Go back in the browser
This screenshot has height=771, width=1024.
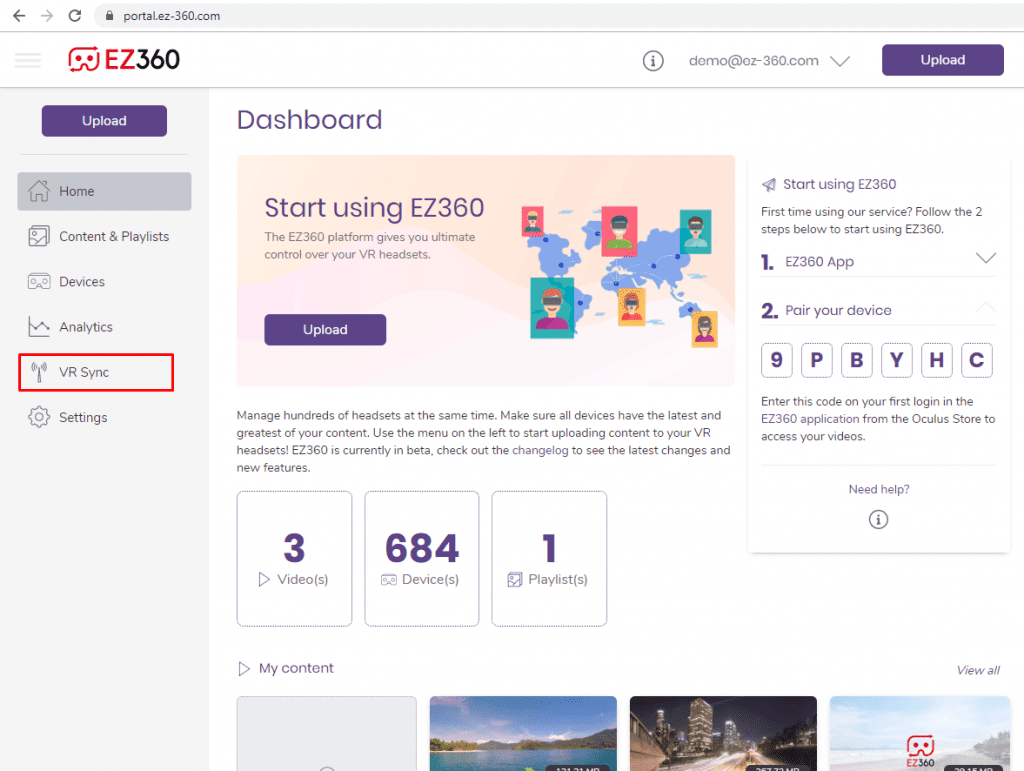tap(19, 16)
